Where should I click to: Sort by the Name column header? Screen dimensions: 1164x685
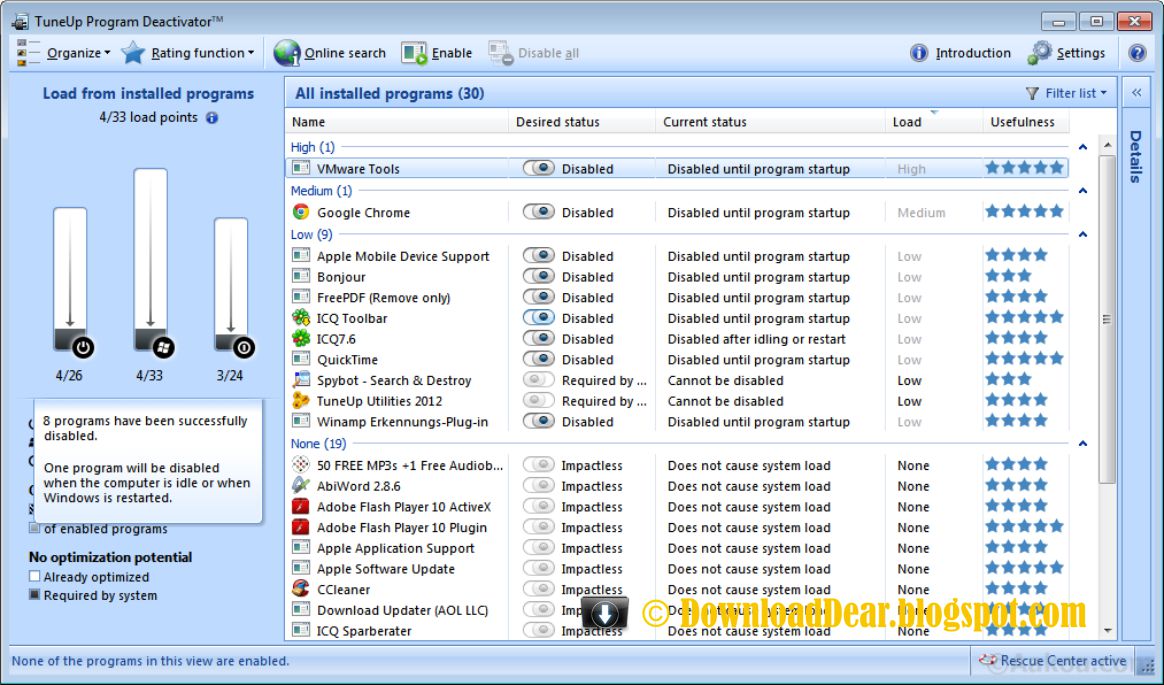[396, 122]
